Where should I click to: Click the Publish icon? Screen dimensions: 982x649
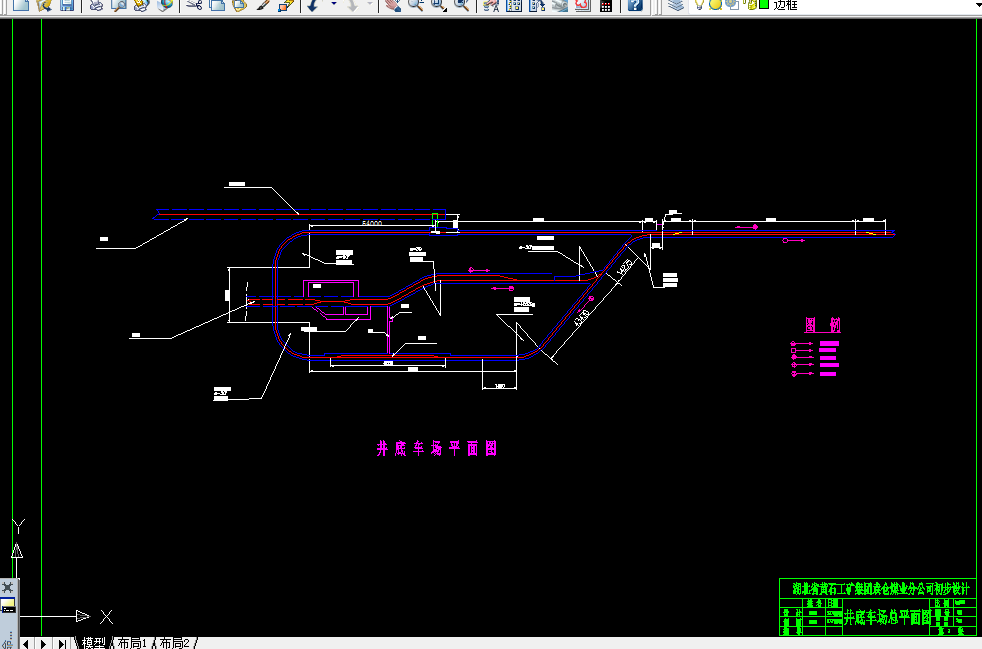142,5
